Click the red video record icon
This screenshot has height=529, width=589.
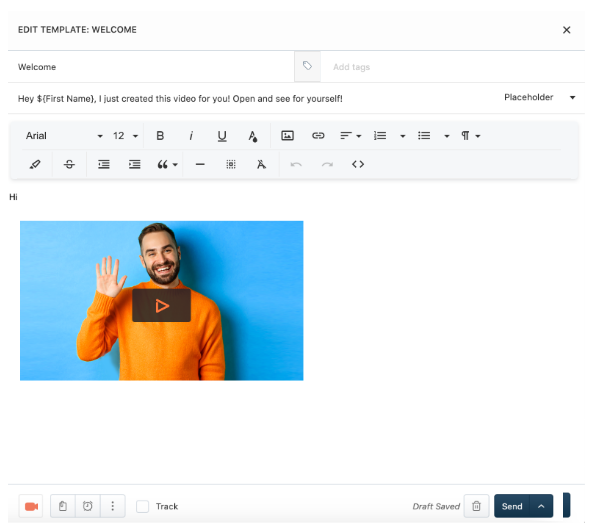pos(31,506)
